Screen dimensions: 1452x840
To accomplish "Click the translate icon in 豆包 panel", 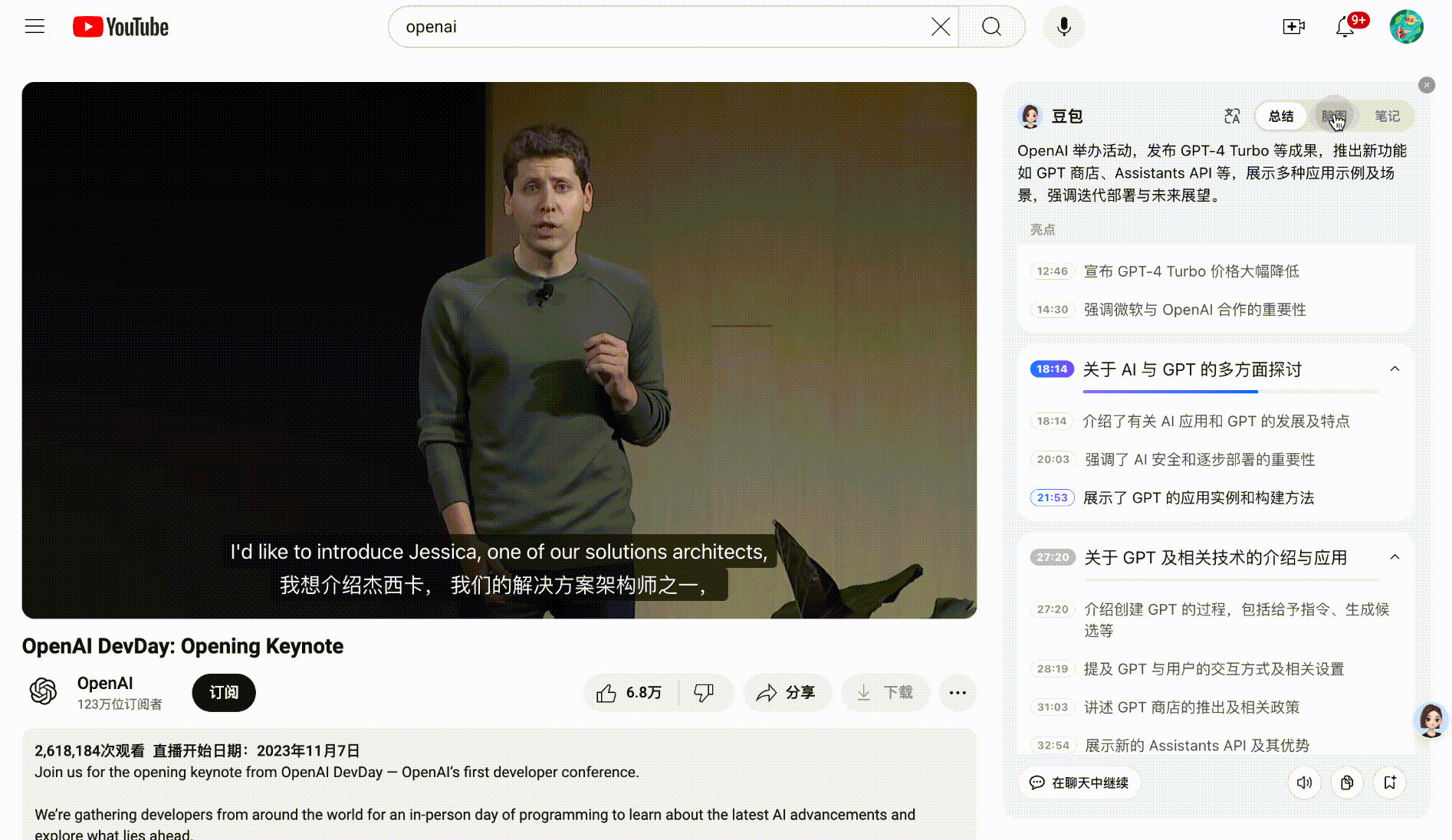I will point(1232,116).
